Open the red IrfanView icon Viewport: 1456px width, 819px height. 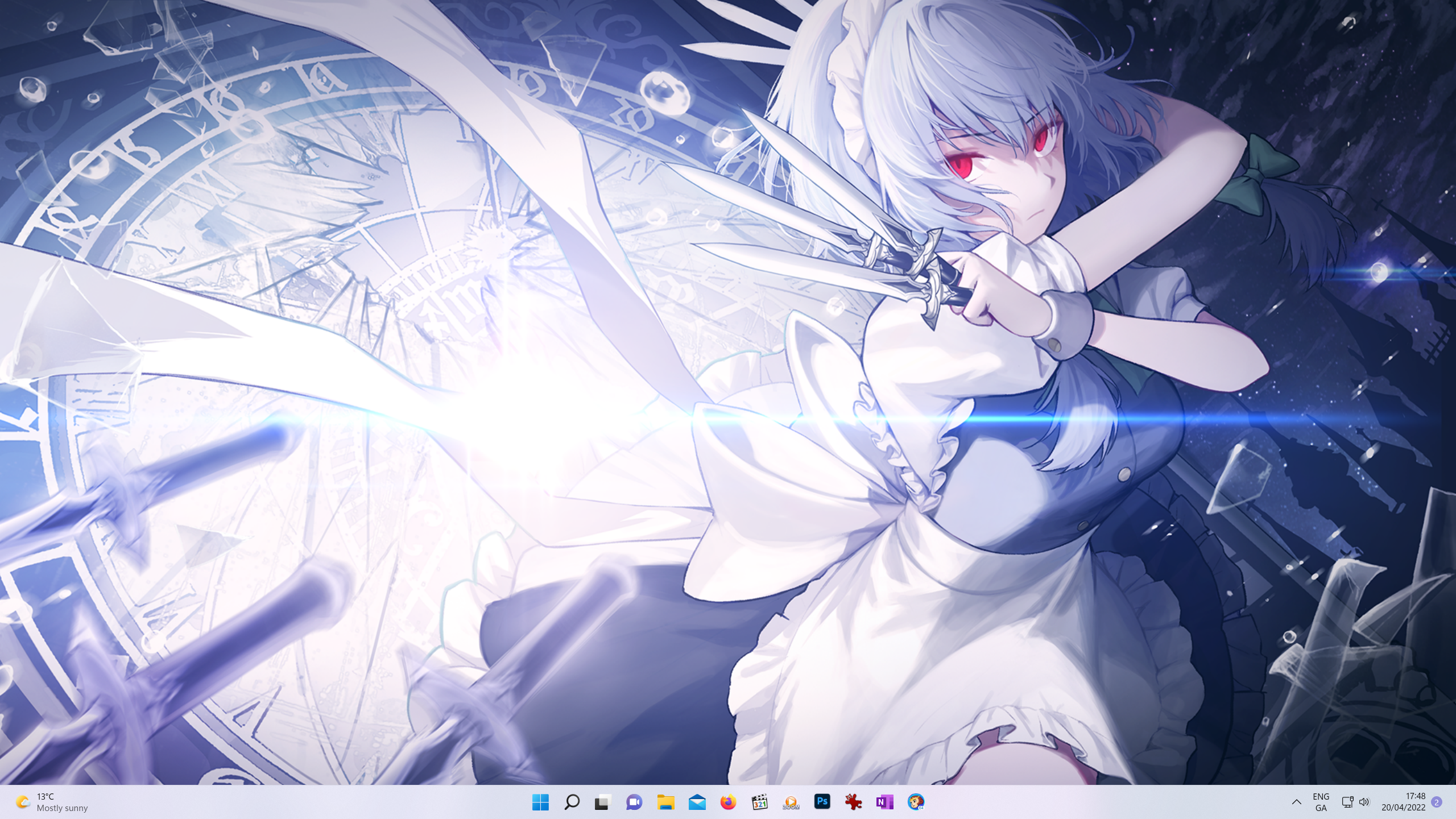[x=853, y=802]
